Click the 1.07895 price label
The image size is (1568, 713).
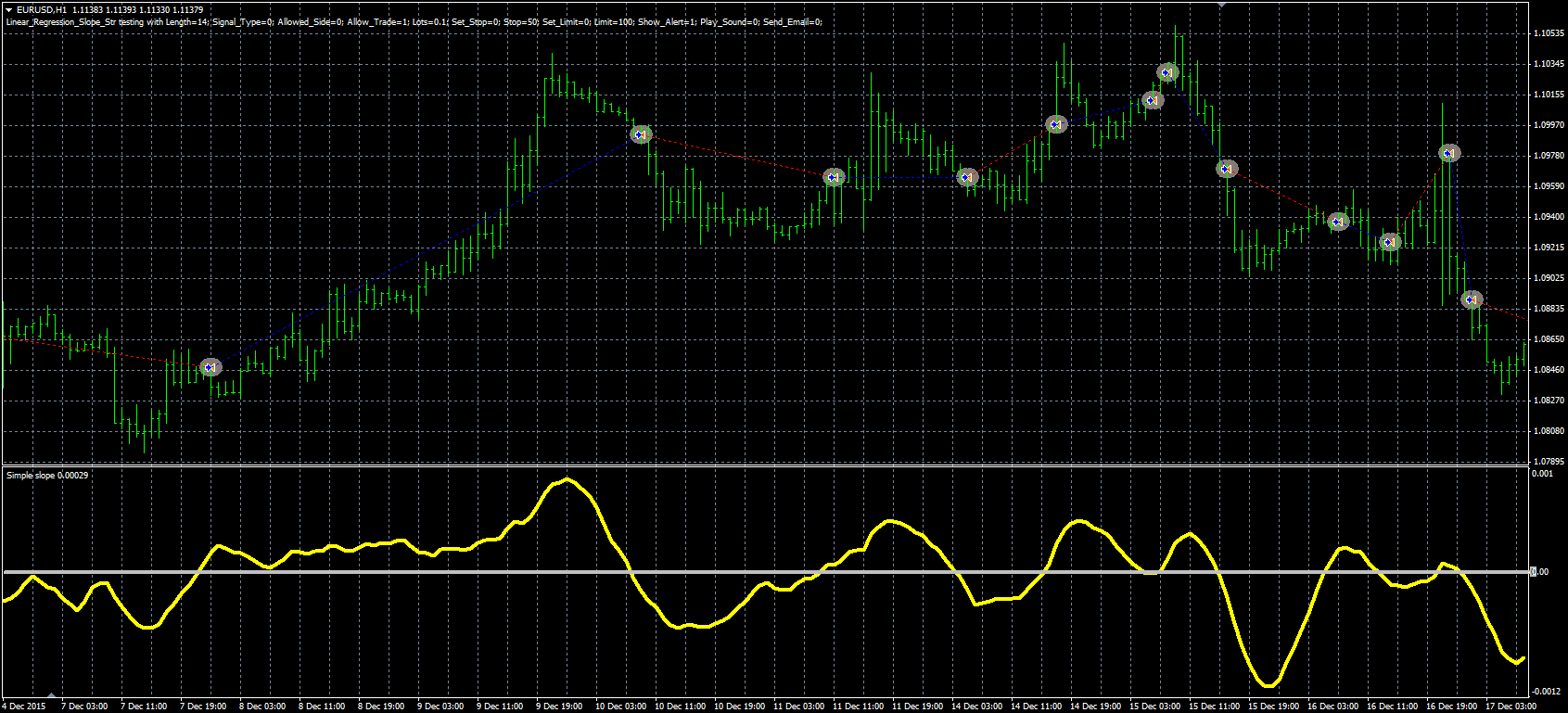(x=1548, y=462)
